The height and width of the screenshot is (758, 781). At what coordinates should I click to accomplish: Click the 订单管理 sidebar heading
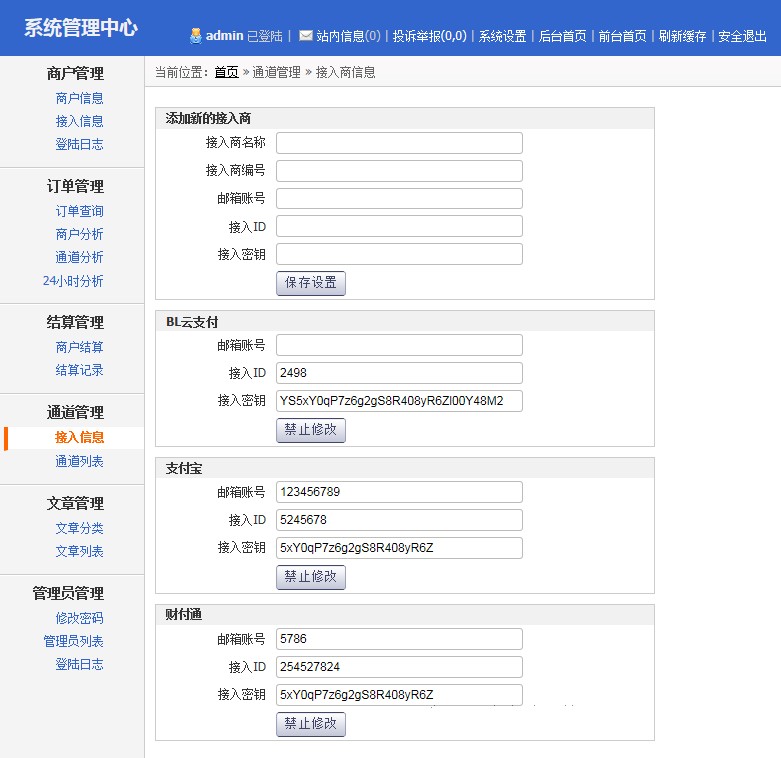pyautogui.click(x=75, y=186)
